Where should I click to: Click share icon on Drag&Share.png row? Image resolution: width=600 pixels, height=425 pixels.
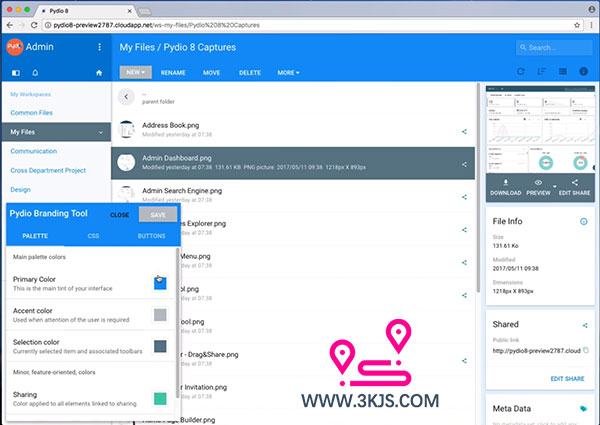pos(464,361)
